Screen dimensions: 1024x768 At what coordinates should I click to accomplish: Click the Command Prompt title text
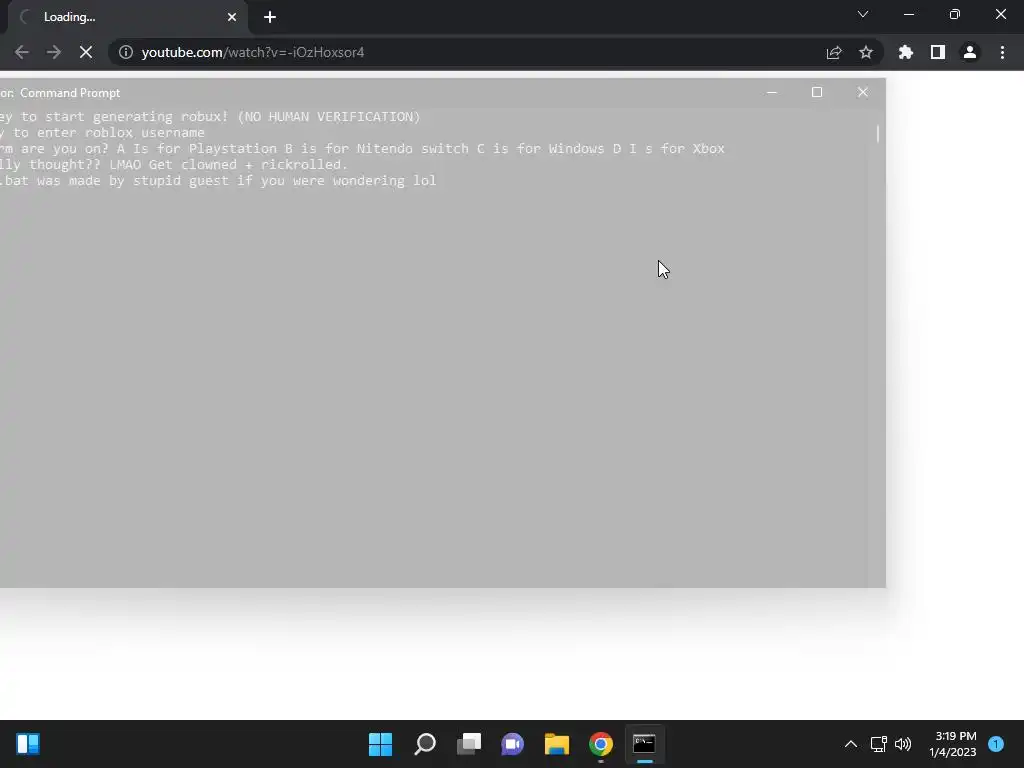click(70, 93)
